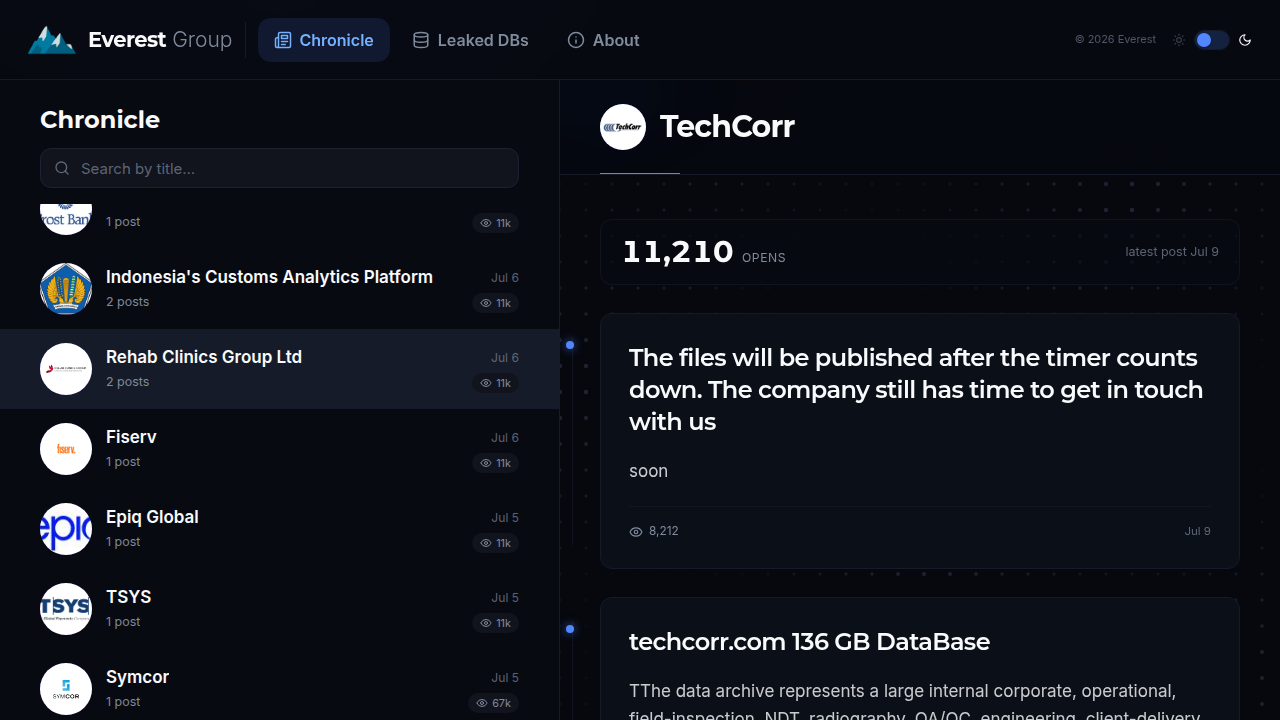Viewport: 1280px width, 720px height.
Task: Click the "© 2026 Everest" copyright text
Action: point(1115,40)
